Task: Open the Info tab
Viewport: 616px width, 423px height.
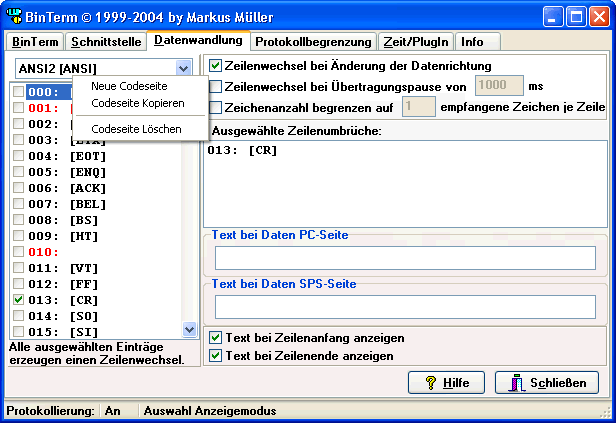Action: (472, 42)
